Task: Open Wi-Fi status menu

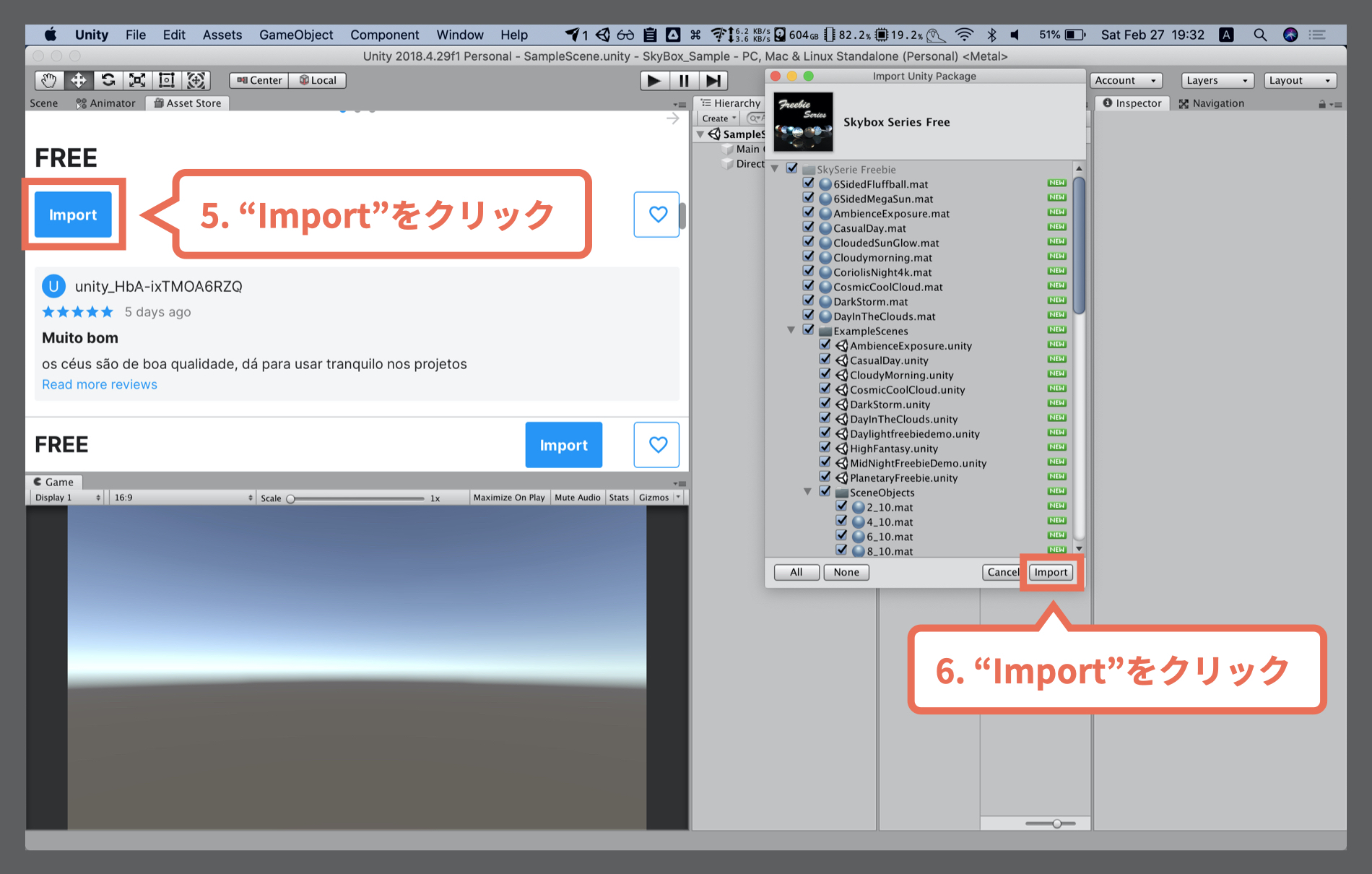Action: click(x=964, y=35)
